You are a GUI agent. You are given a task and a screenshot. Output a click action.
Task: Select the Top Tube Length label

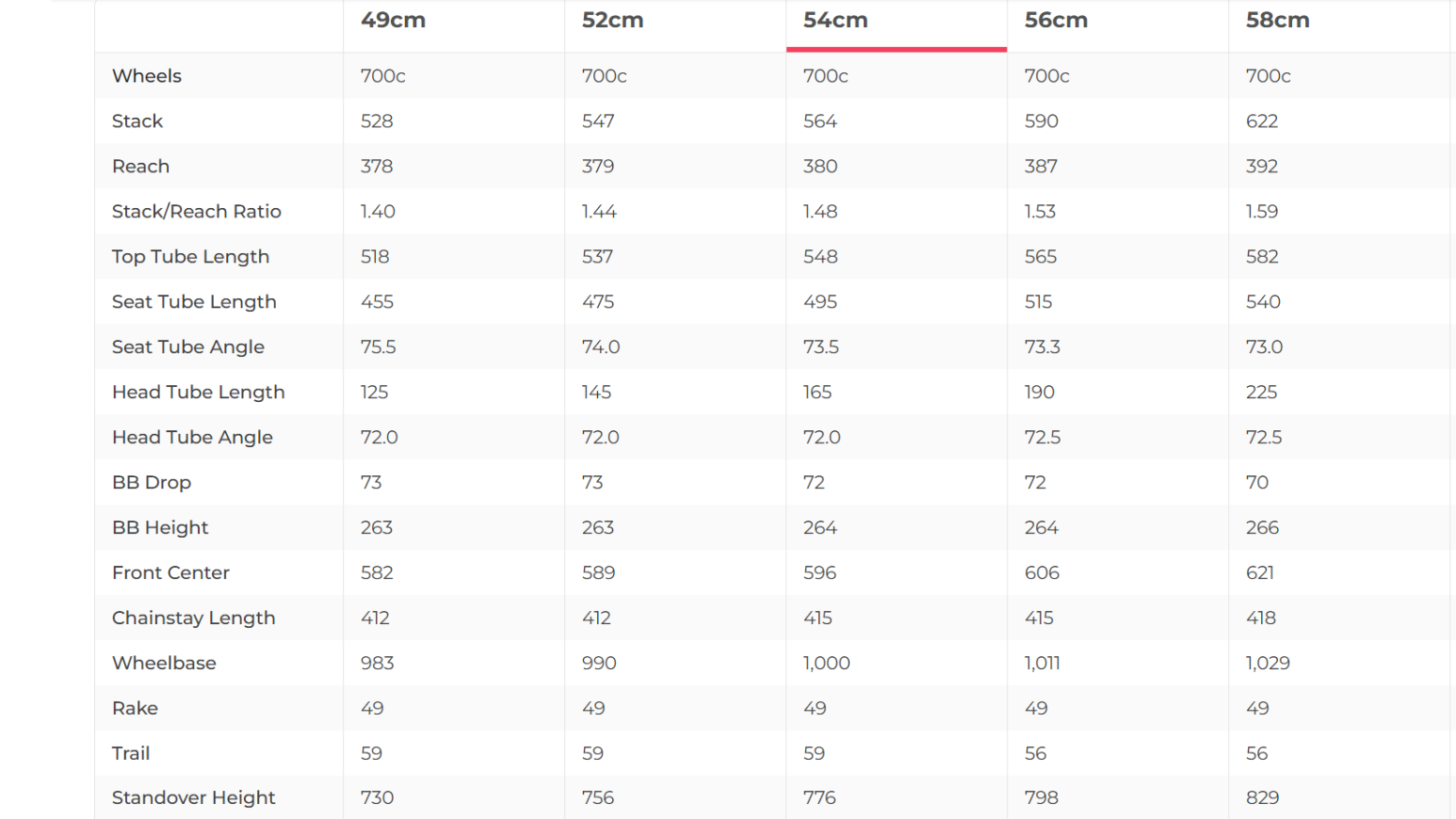pyautogui.click(x=191, y=257)
